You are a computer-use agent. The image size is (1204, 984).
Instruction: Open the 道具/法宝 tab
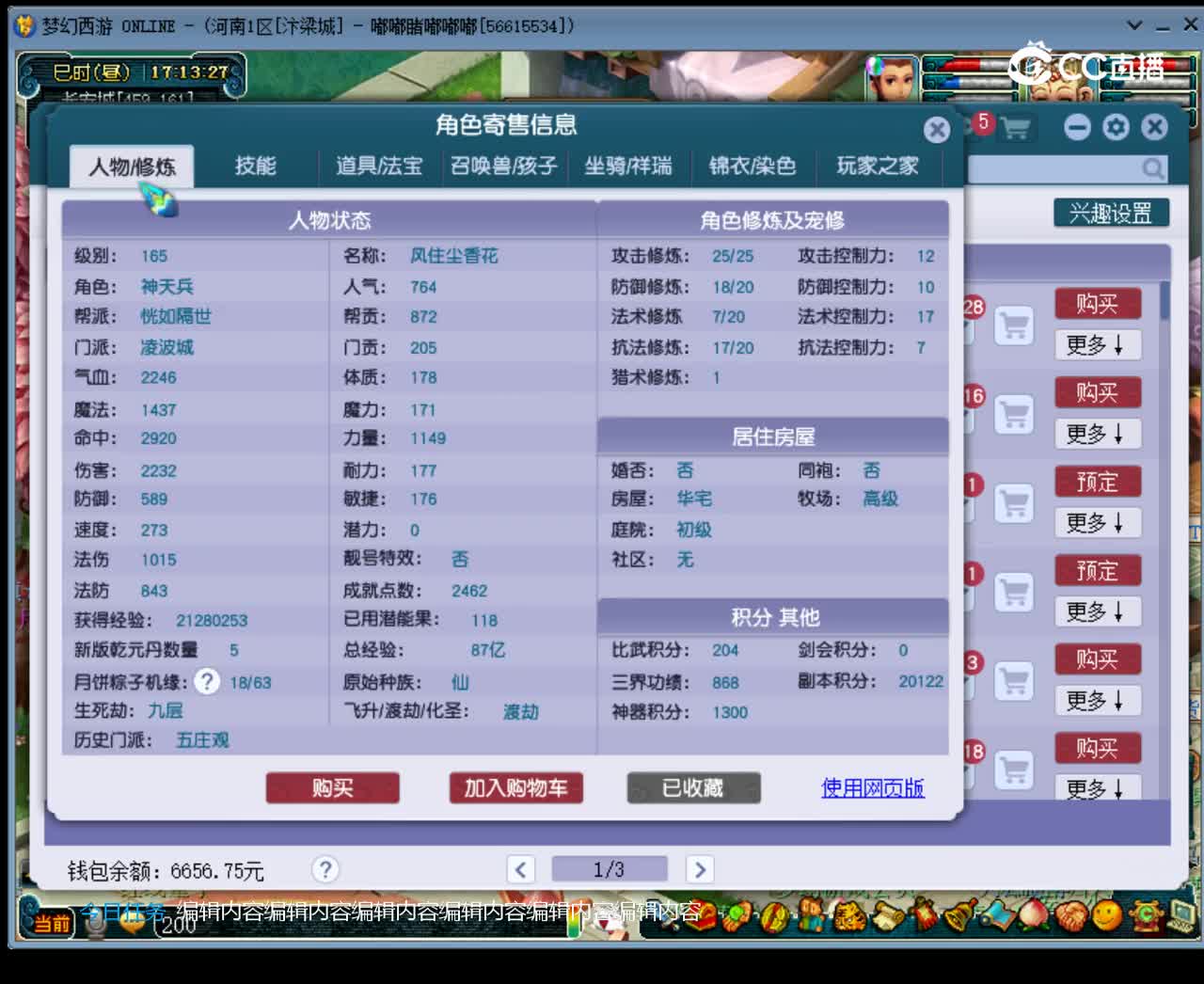379,167
